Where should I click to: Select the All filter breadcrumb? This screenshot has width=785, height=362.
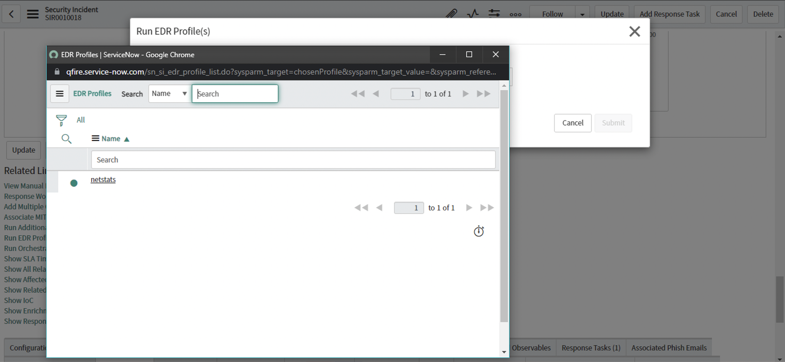[x=81, y=120]
